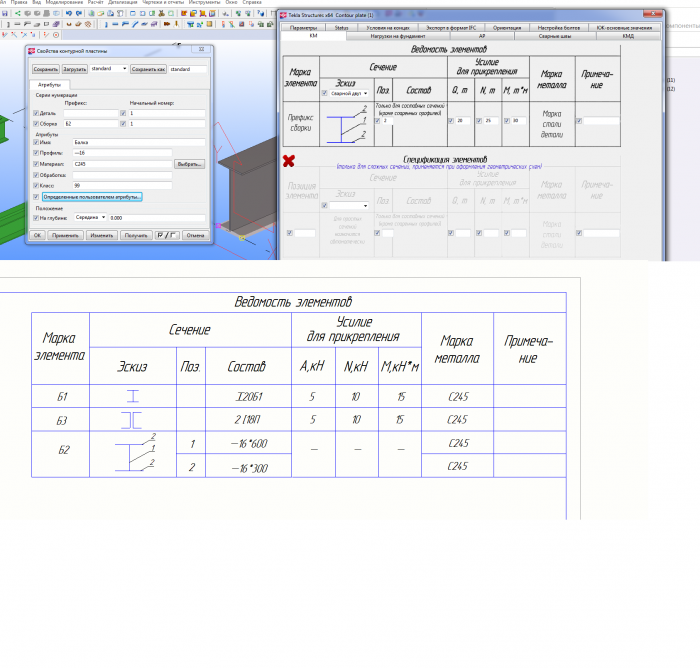Click the green share icon in toolbar

point(18,13)
